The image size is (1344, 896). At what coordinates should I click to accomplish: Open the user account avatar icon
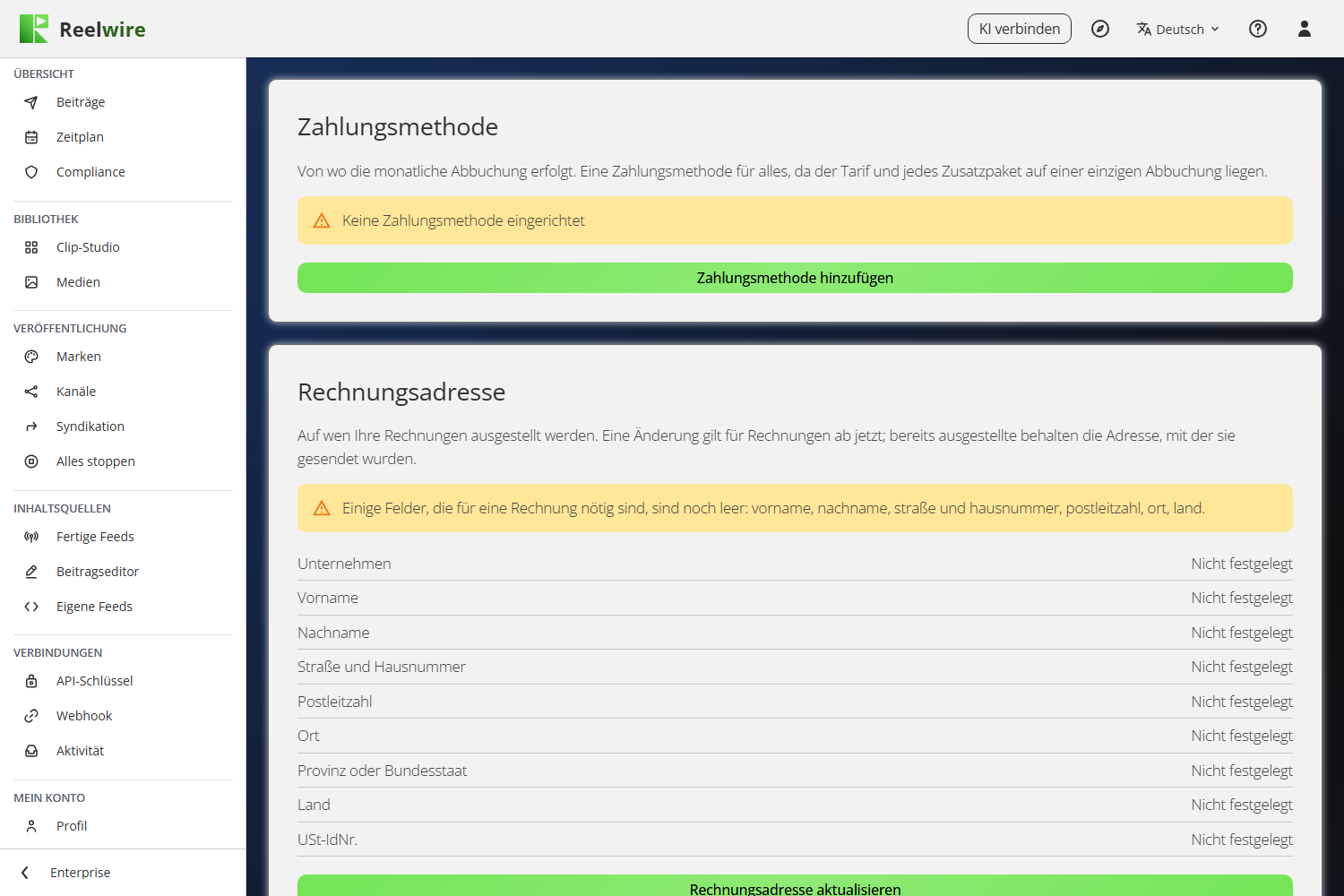click(1305, 29)
